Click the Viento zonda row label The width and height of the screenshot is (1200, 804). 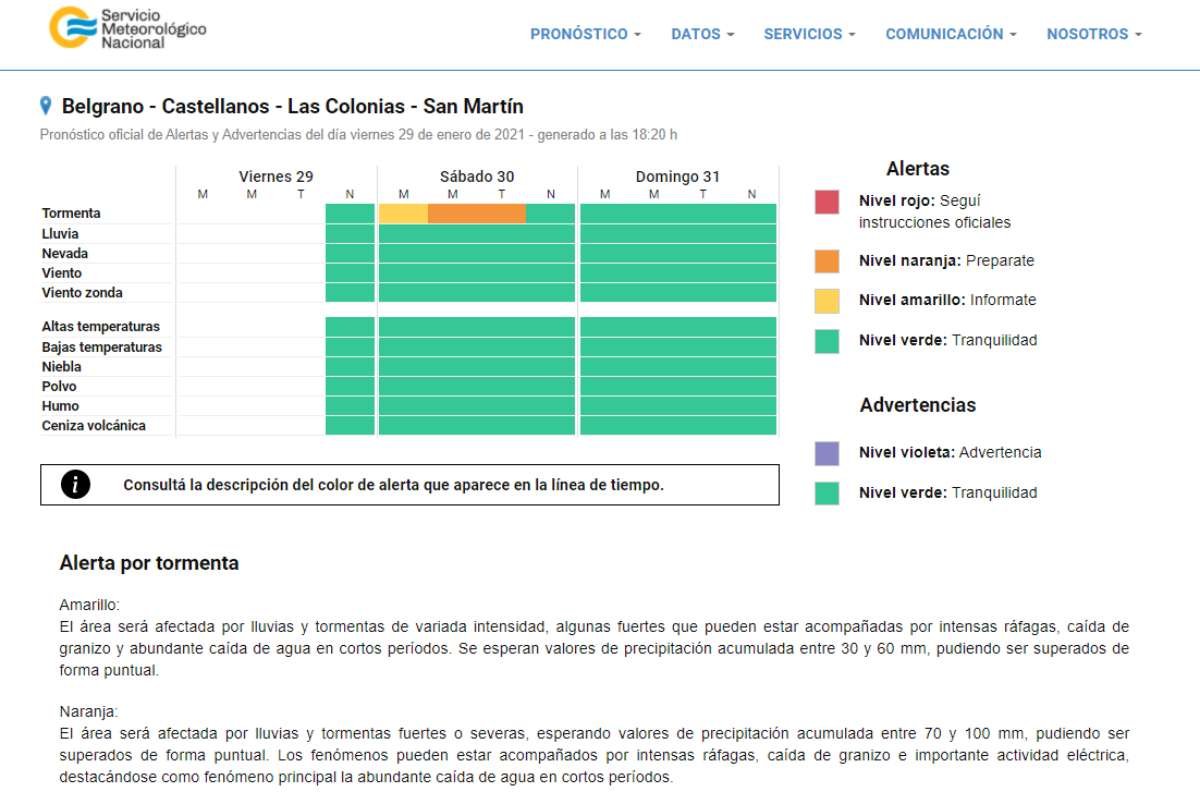82,293
